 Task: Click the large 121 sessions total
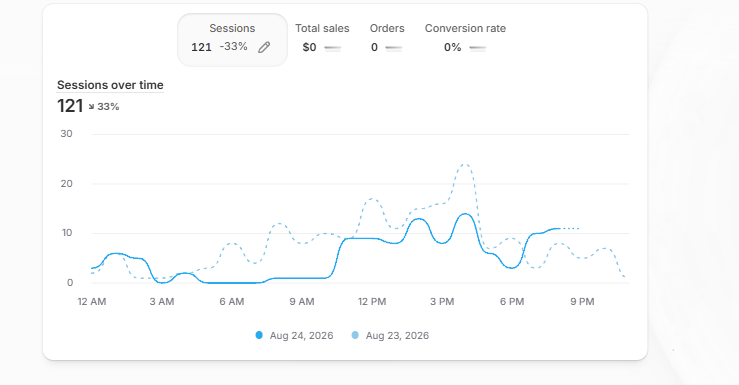(70, 106)
